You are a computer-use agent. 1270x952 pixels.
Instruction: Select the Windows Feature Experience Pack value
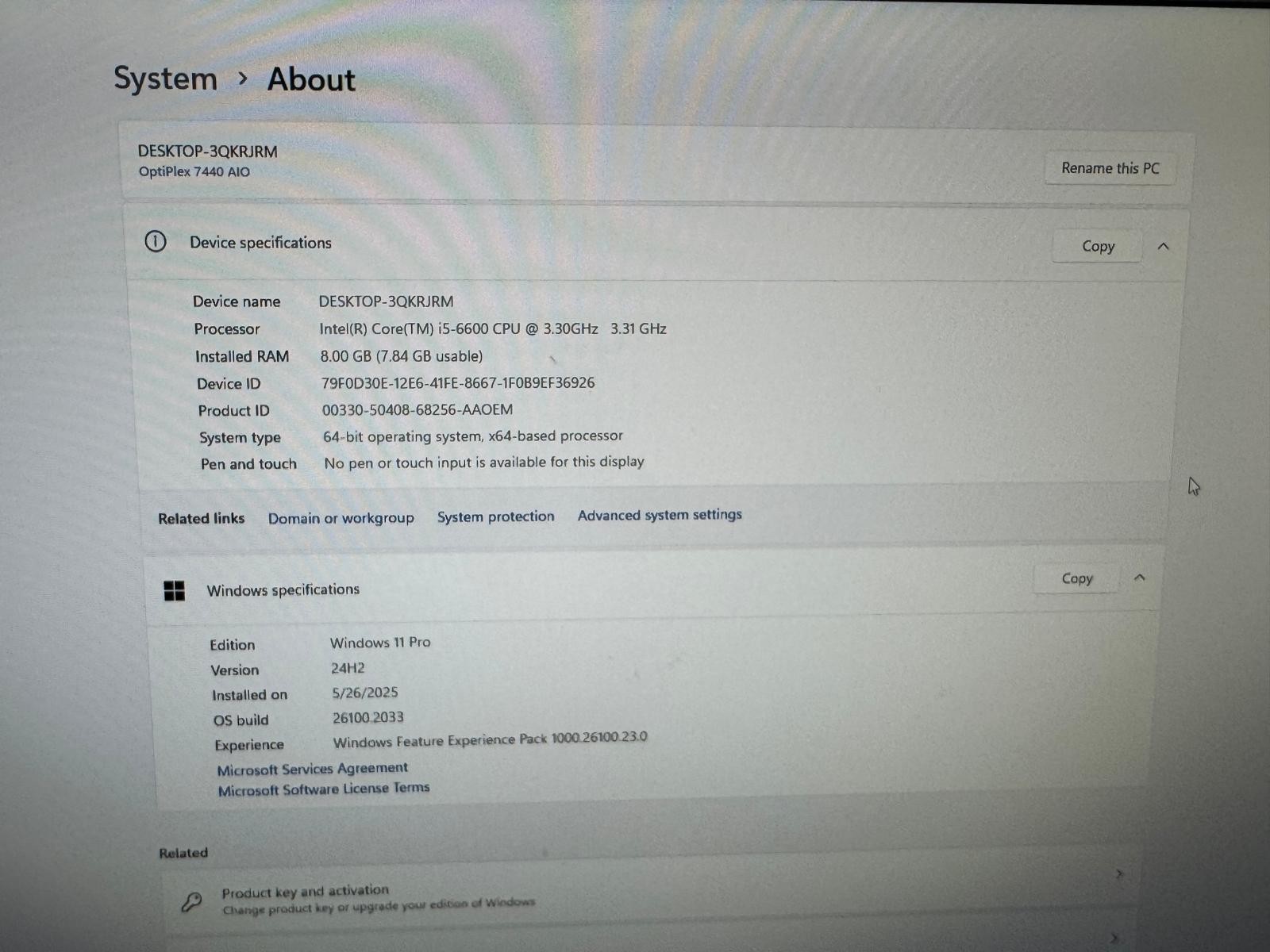[491, 740]
